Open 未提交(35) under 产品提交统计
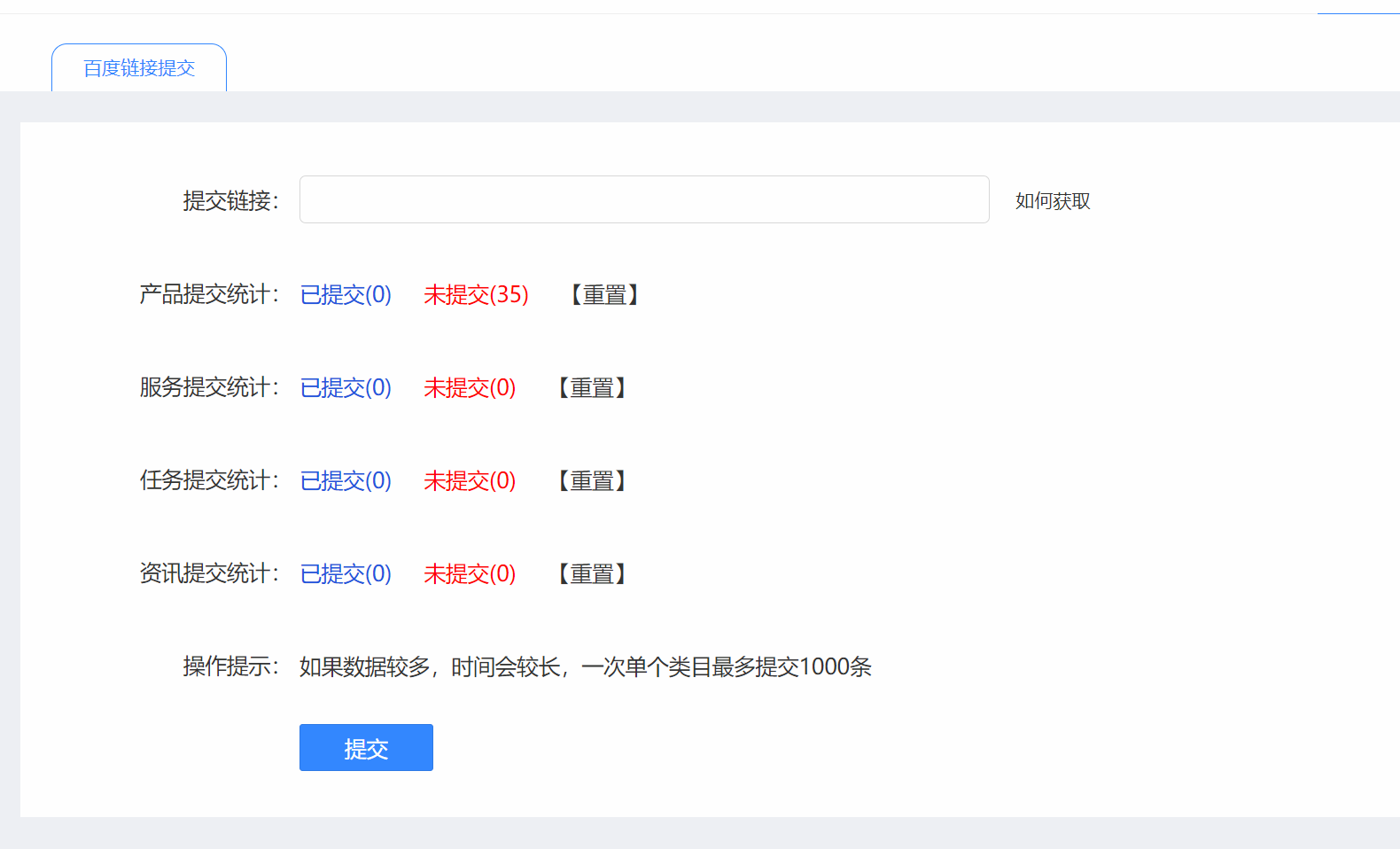The image size is (1400, 849). click(x=476, y=294)
